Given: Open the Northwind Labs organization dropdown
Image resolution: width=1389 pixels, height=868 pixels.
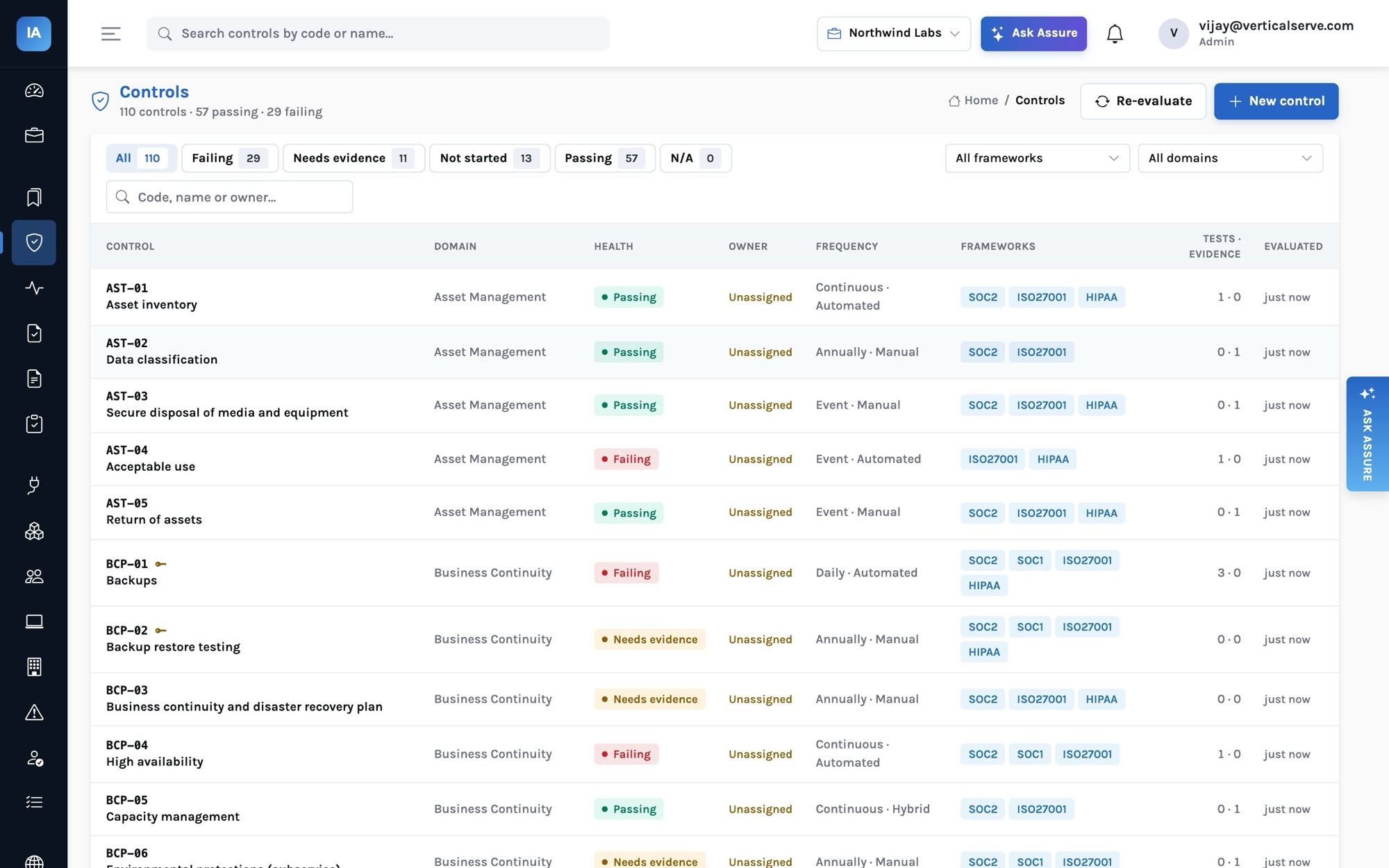Looking at the screenshot, I should click(894, 33).
